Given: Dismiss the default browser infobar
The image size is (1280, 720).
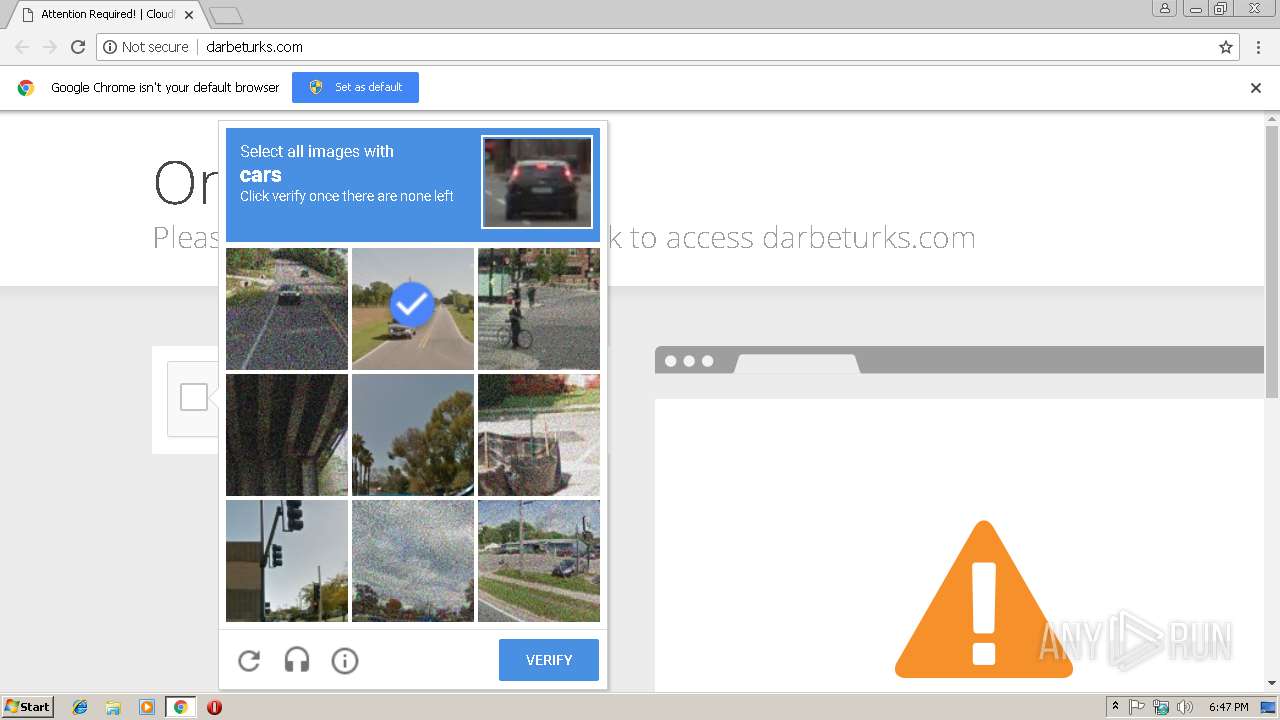Looking at the screenshot, I should click(1256, 88).
